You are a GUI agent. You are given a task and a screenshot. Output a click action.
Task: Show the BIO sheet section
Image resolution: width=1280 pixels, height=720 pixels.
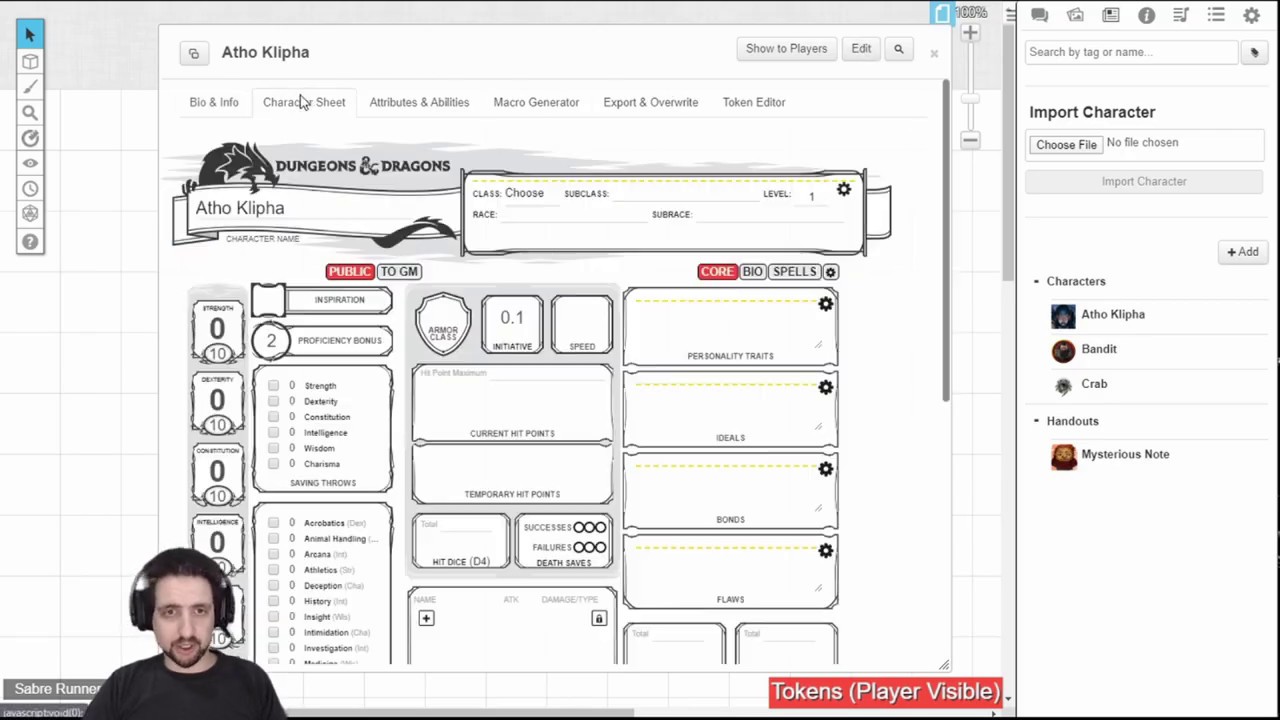click(x=753, y=272)
